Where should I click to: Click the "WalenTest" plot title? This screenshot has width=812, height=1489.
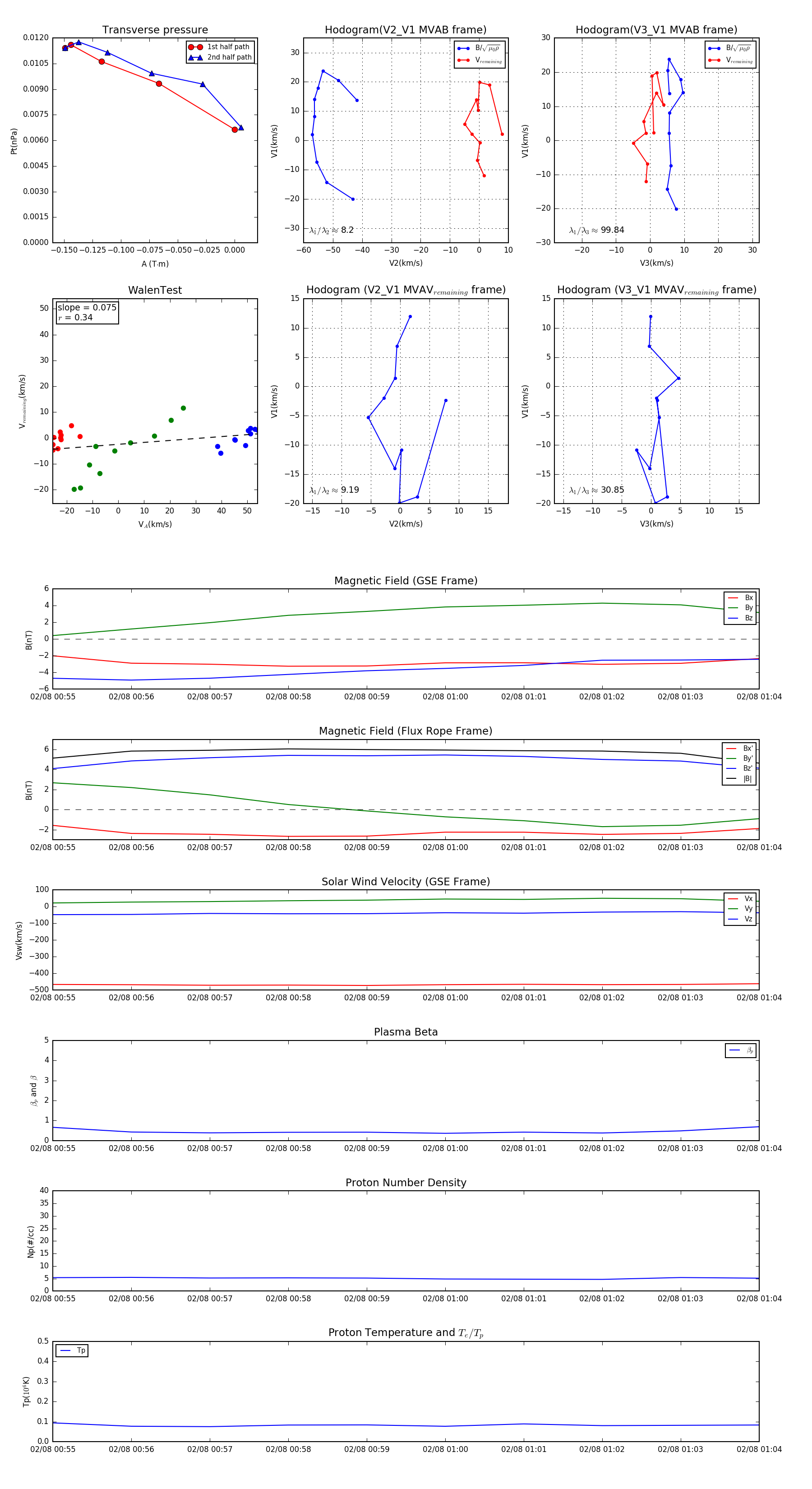155,290
